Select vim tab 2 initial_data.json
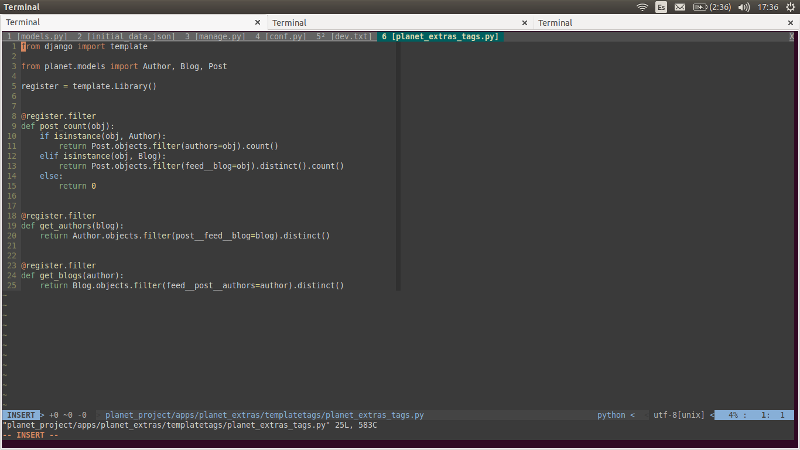Screen dimensions: 800x450 (126, 36)
